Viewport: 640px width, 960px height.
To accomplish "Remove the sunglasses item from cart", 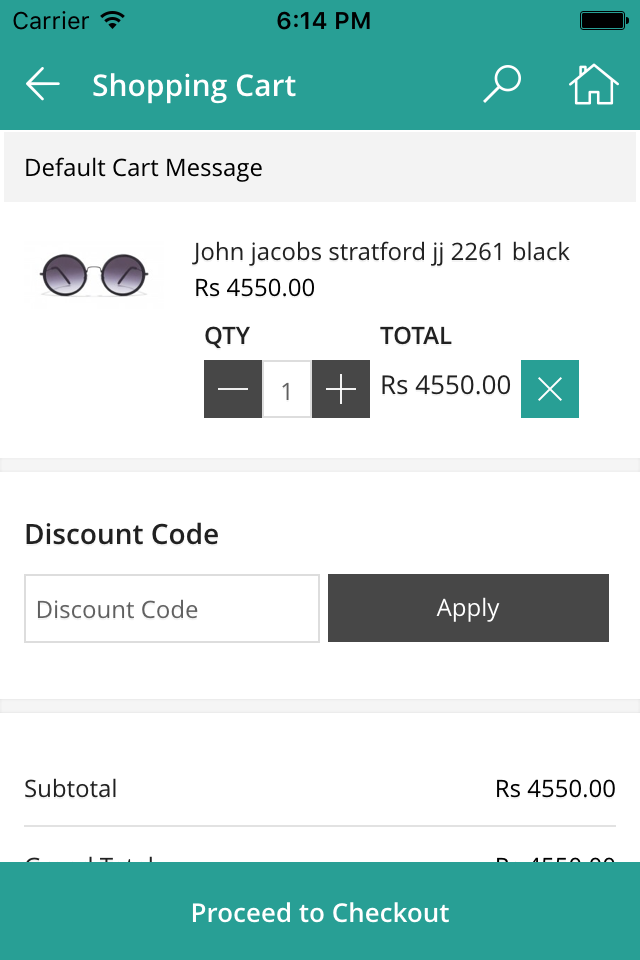I will [x=550, y=389].
